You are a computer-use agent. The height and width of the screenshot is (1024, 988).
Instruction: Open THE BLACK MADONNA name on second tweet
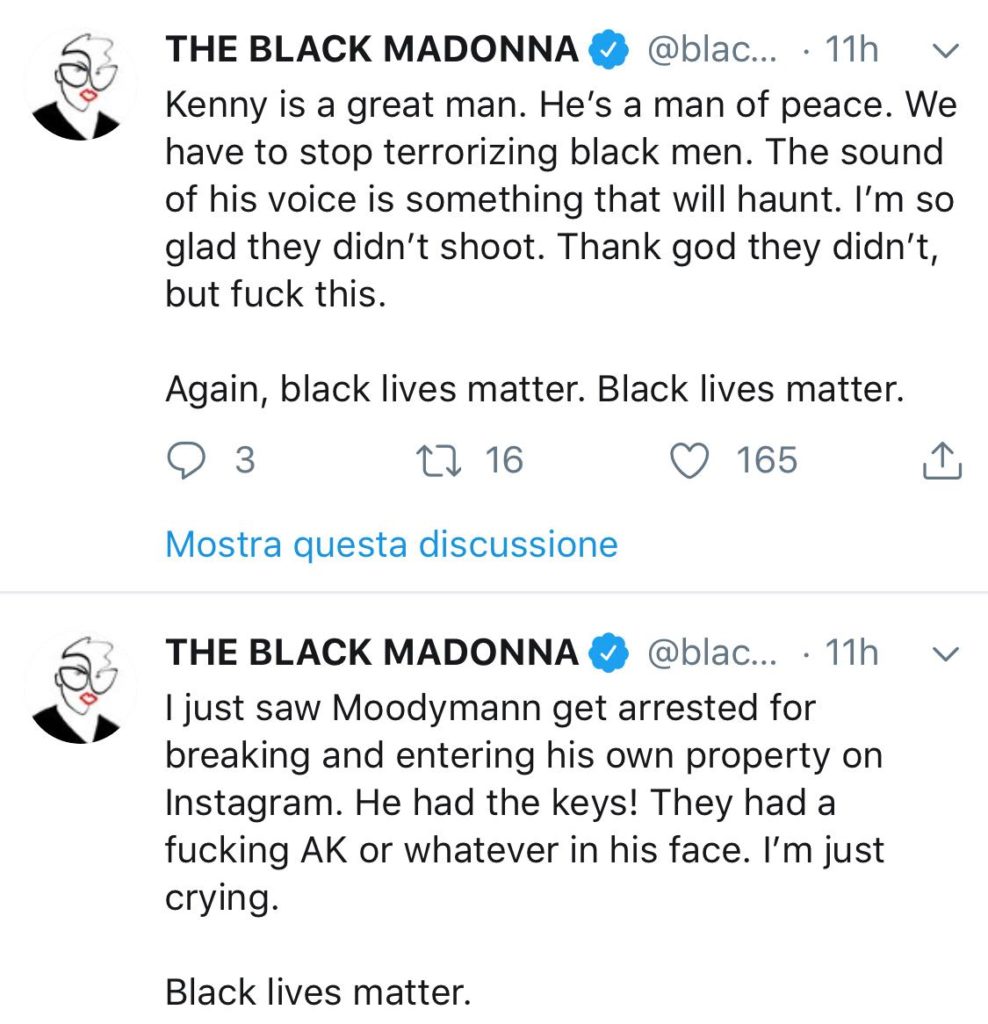click(372, 652)
